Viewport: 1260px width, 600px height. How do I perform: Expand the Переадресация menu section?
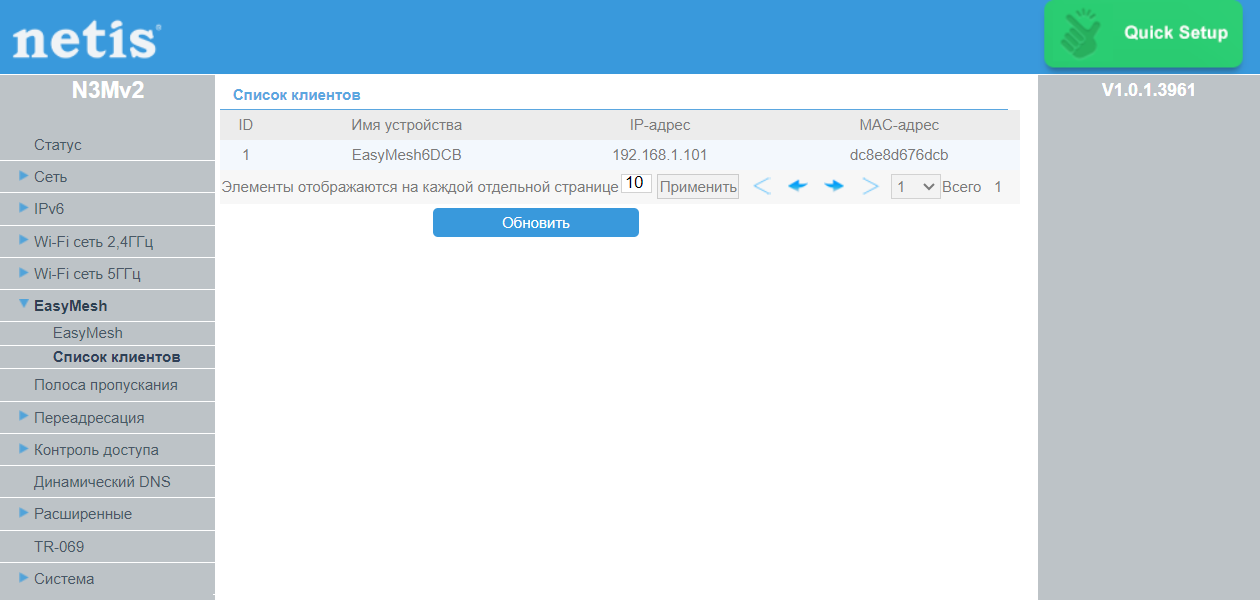coord(89,417)
